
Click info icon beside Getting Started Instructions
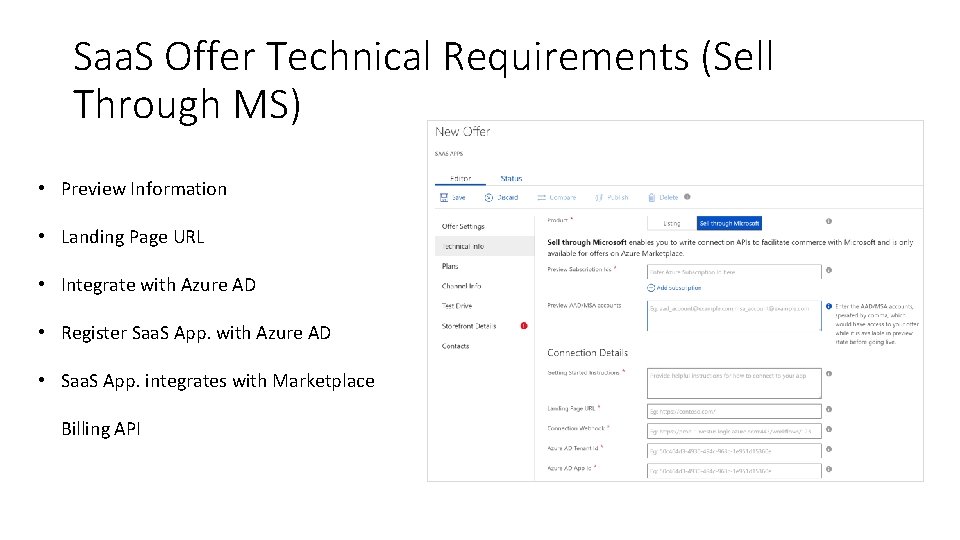828,373
